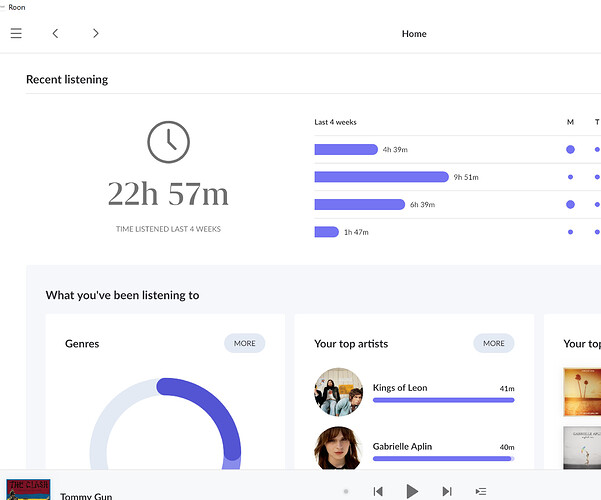
Task: Open Gabrielle Aplin artist photo
Action: coord(338,448)
